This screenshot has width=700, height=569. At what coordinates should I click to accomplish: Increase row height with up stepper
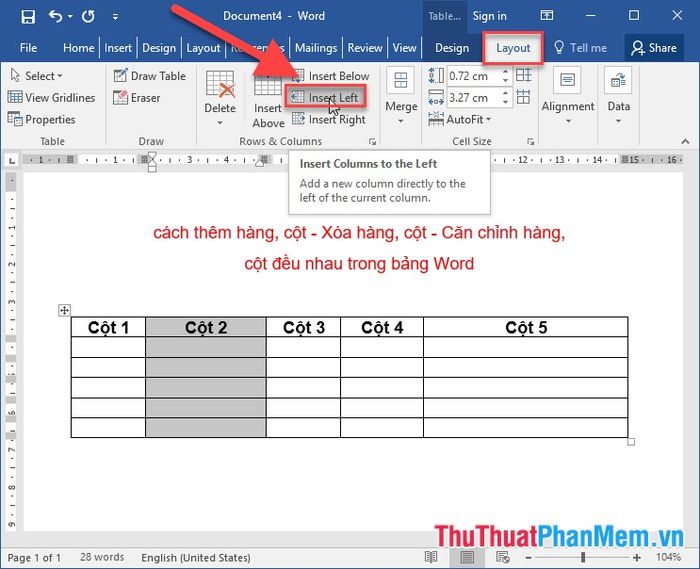(x=505, y=72)
